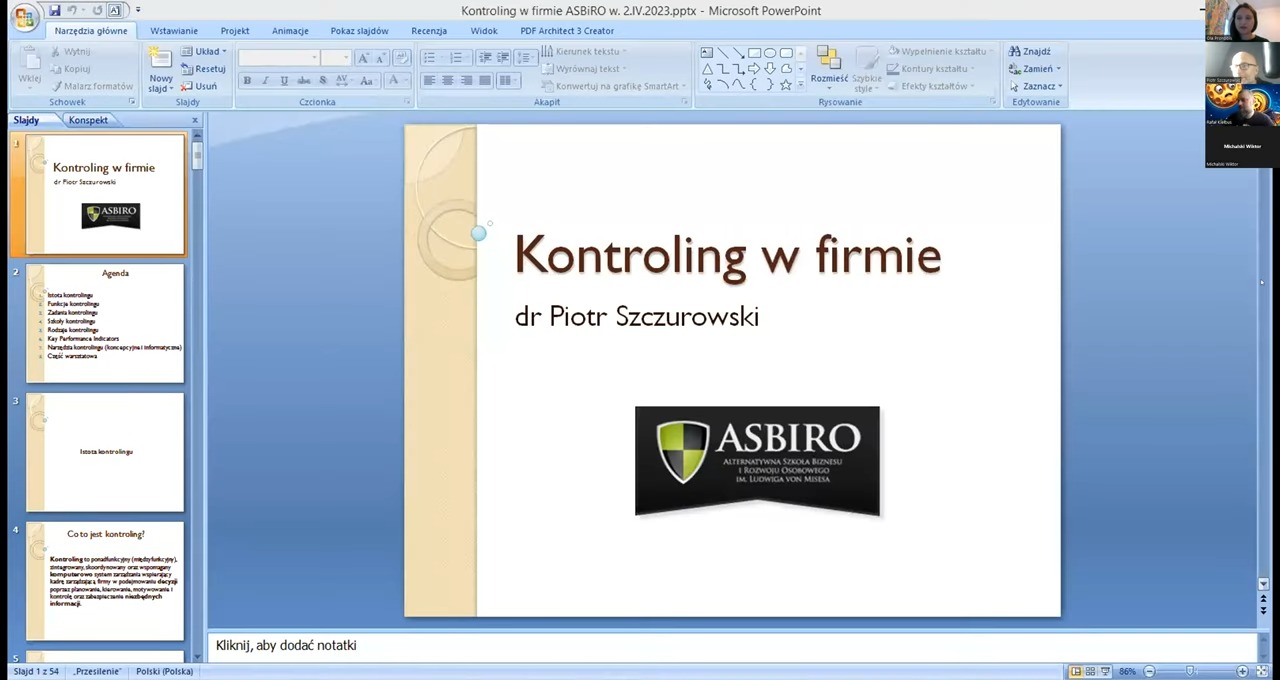Click the Redo icon in Quick Access Toolbar
This screenshot has height=680, width=1280.
point(97,10)
